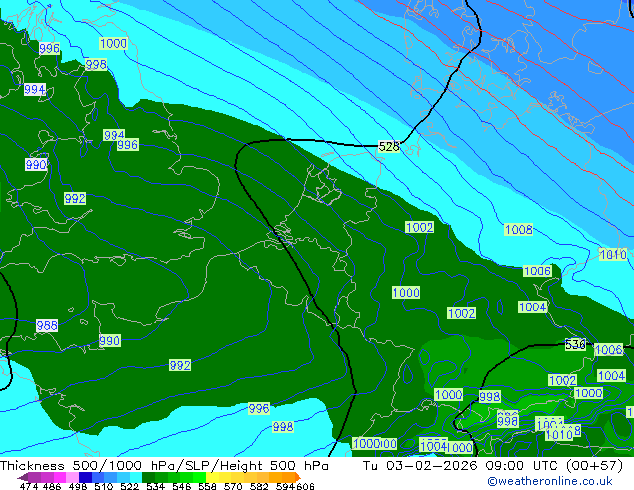Select the 988 isobar pressure label
Viewport: 634px width, 490px height.
[x=47, y=325]
